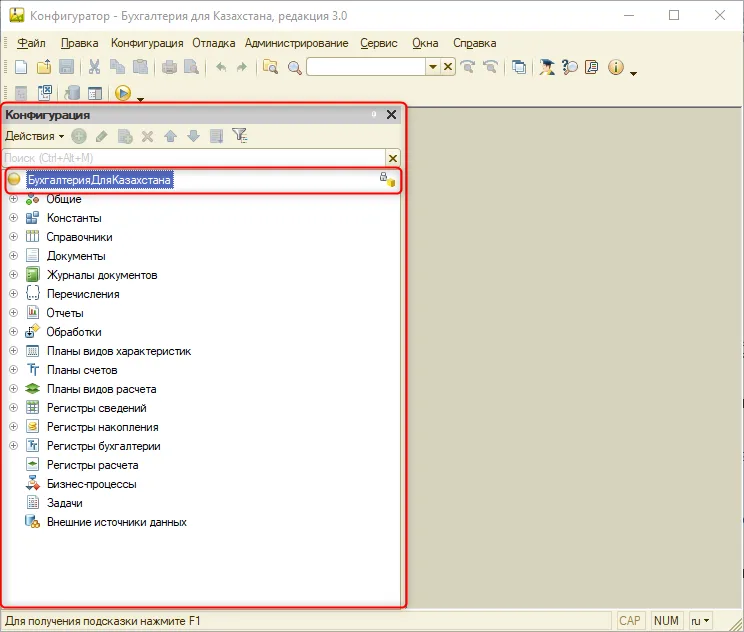Click the lock icon on БухгалтерияДляКазахстана row
The width and height of the screenshot is (744, 632).
387,179
